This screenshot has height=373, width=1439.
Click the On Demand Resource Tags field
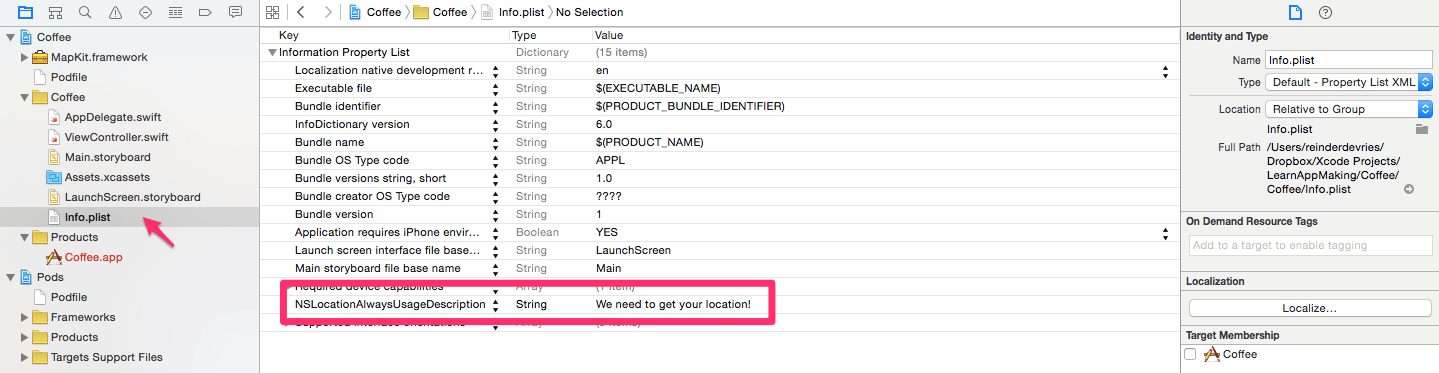pos(1311,245)
